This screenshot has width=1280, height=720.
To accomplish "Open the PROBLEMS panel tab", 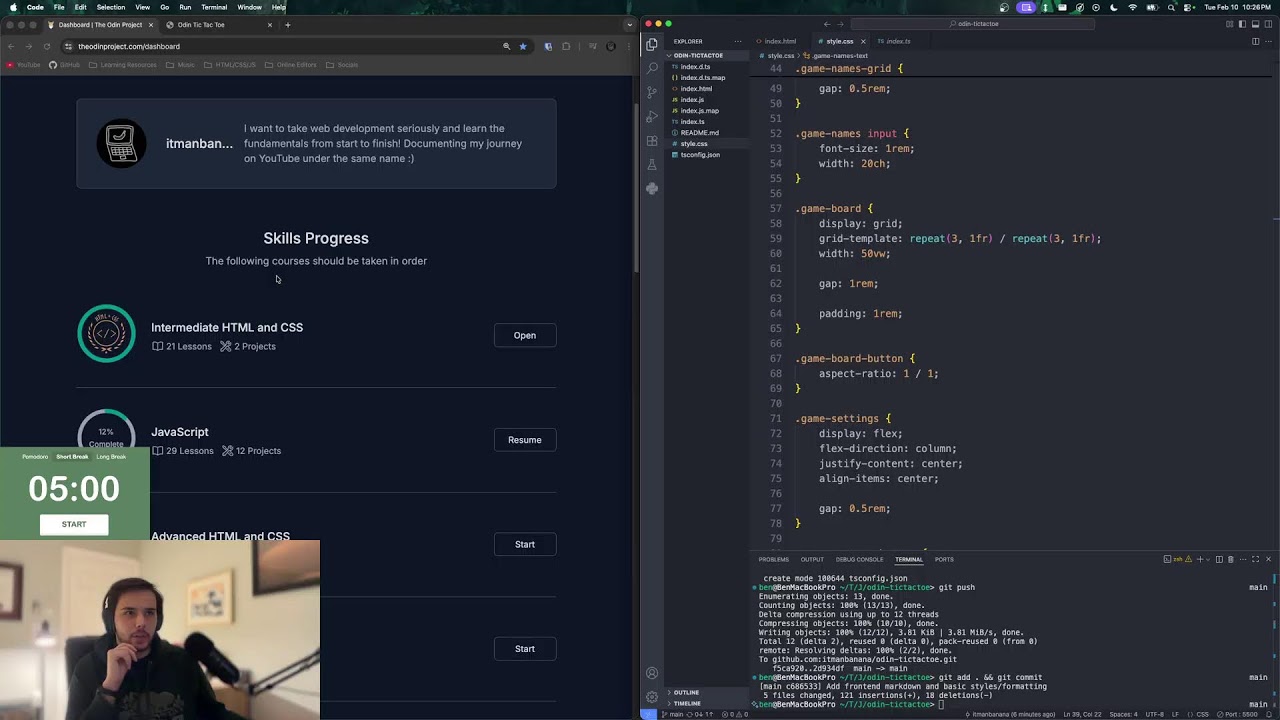I will click(x=773, y=559).
